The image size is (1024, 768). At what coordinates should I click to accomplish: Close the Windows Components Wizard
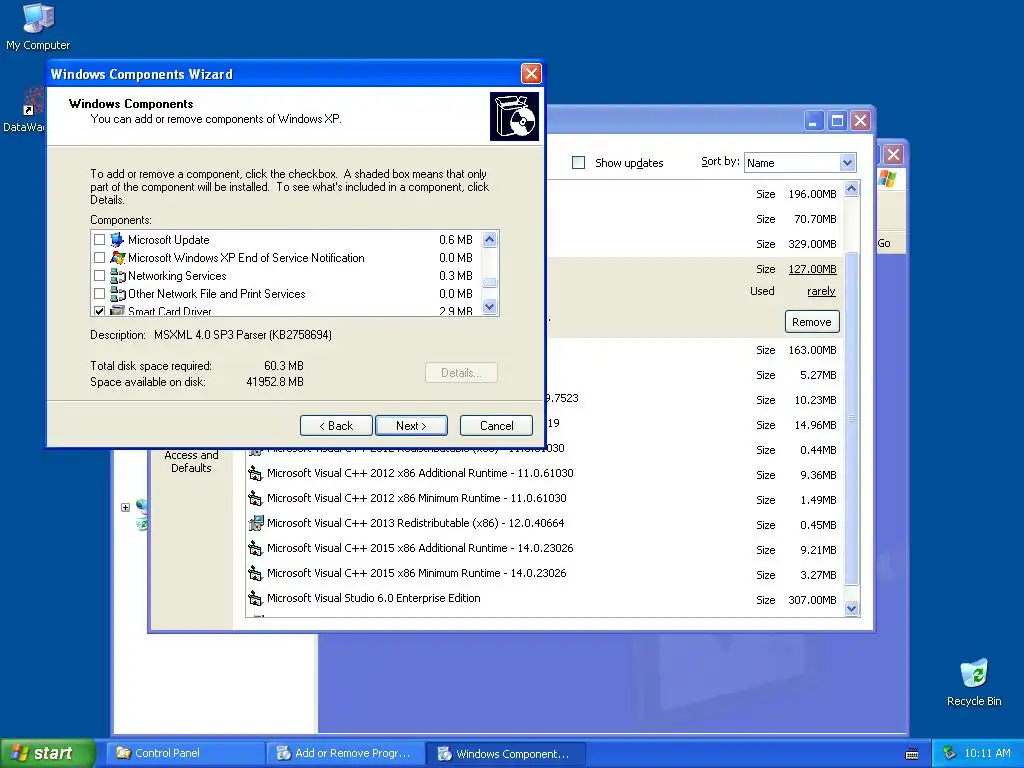pos(531,73)
